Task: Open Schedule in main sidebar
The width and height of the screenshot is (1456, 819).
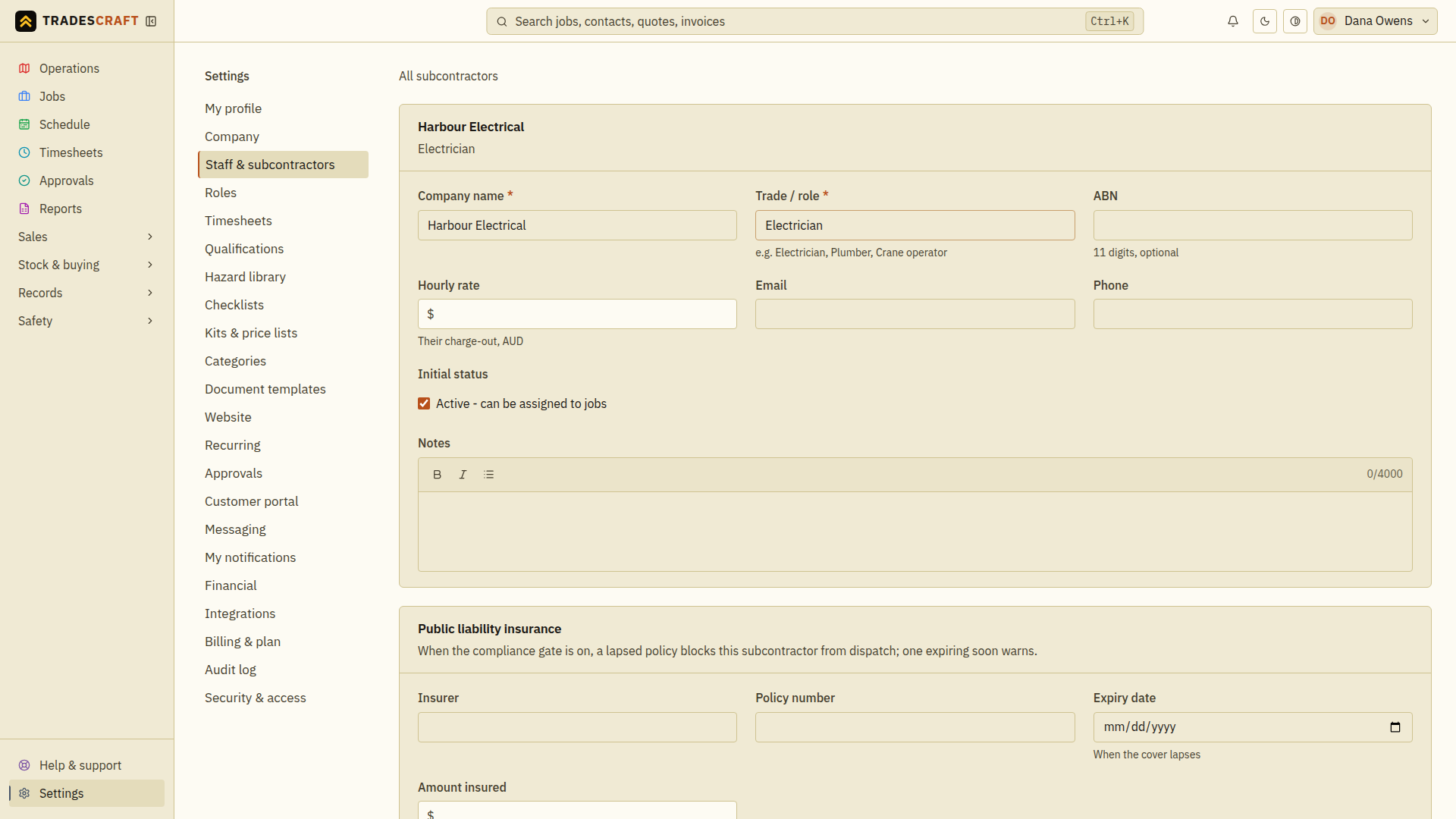Action: [x=86, y=124]
